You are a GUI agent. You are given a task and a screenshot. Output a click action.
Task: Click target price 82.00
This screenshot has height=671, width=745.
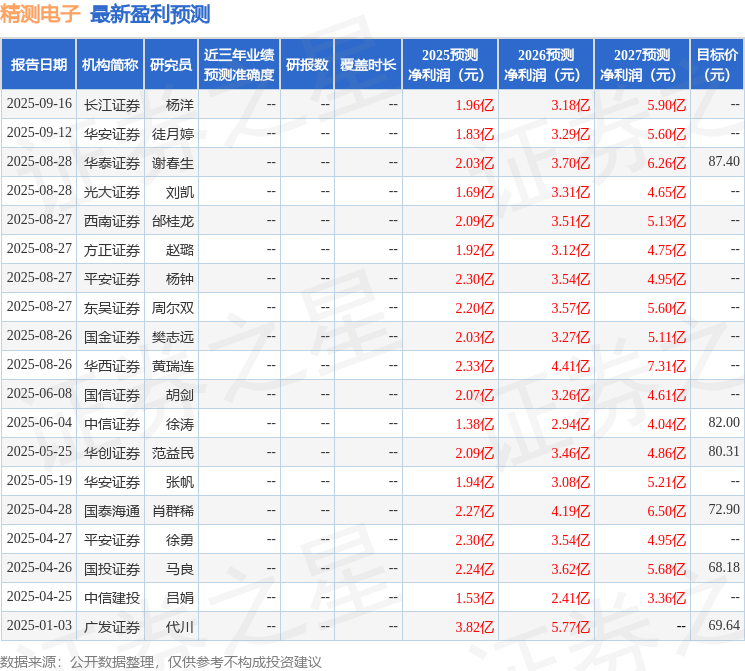(724, 422)
